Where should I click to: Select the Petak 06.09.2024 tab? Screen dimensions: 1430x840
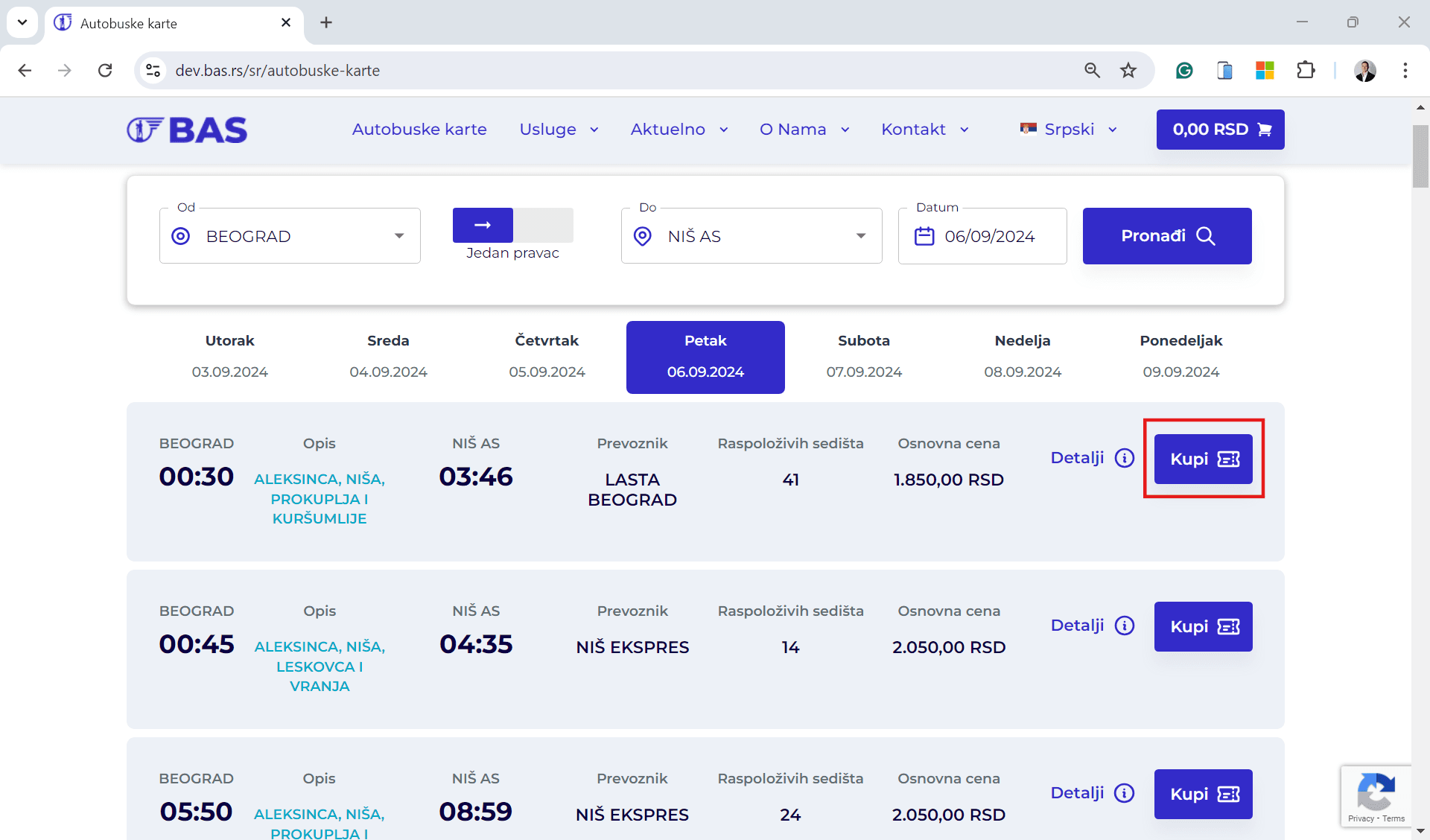[x=705, y=357]
